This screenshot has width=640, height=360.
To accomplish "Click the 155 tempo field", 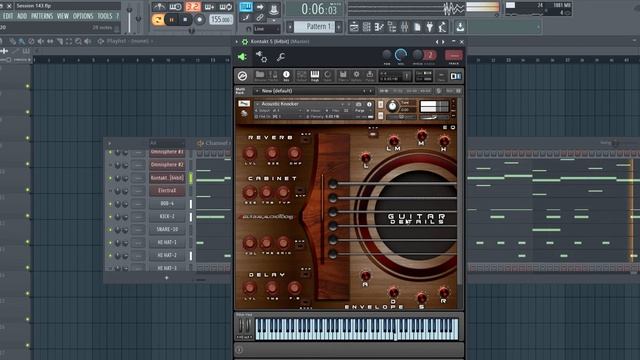I will 221,20.
